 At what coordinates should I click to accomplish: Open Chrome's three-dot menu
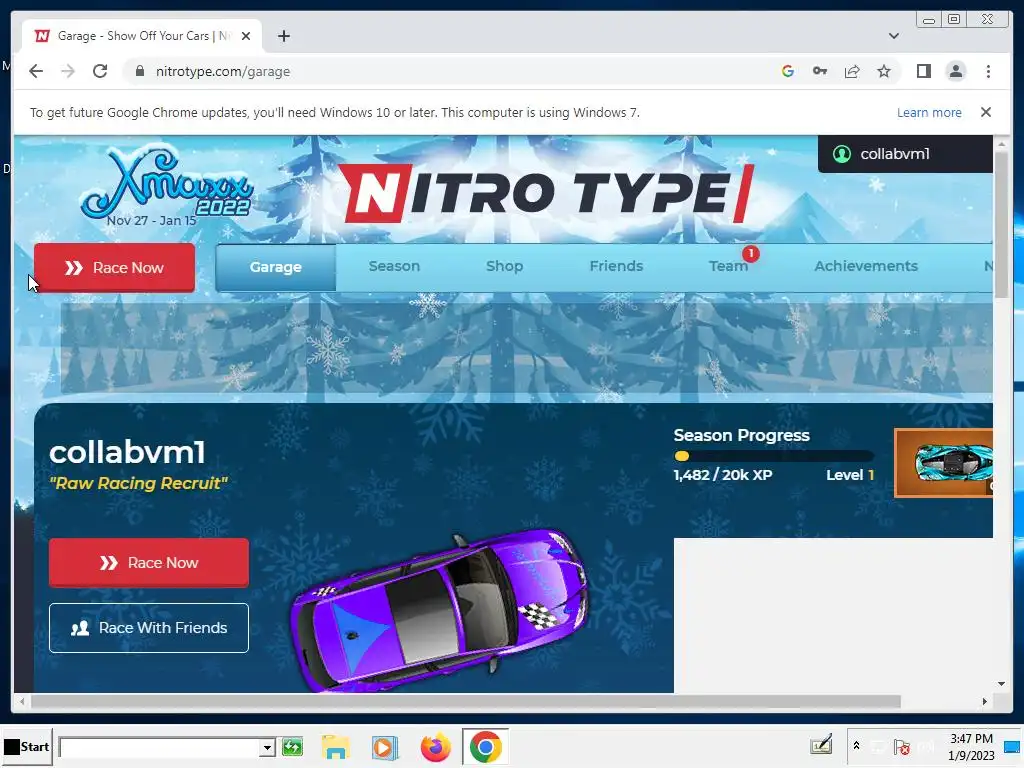(988, 71)
